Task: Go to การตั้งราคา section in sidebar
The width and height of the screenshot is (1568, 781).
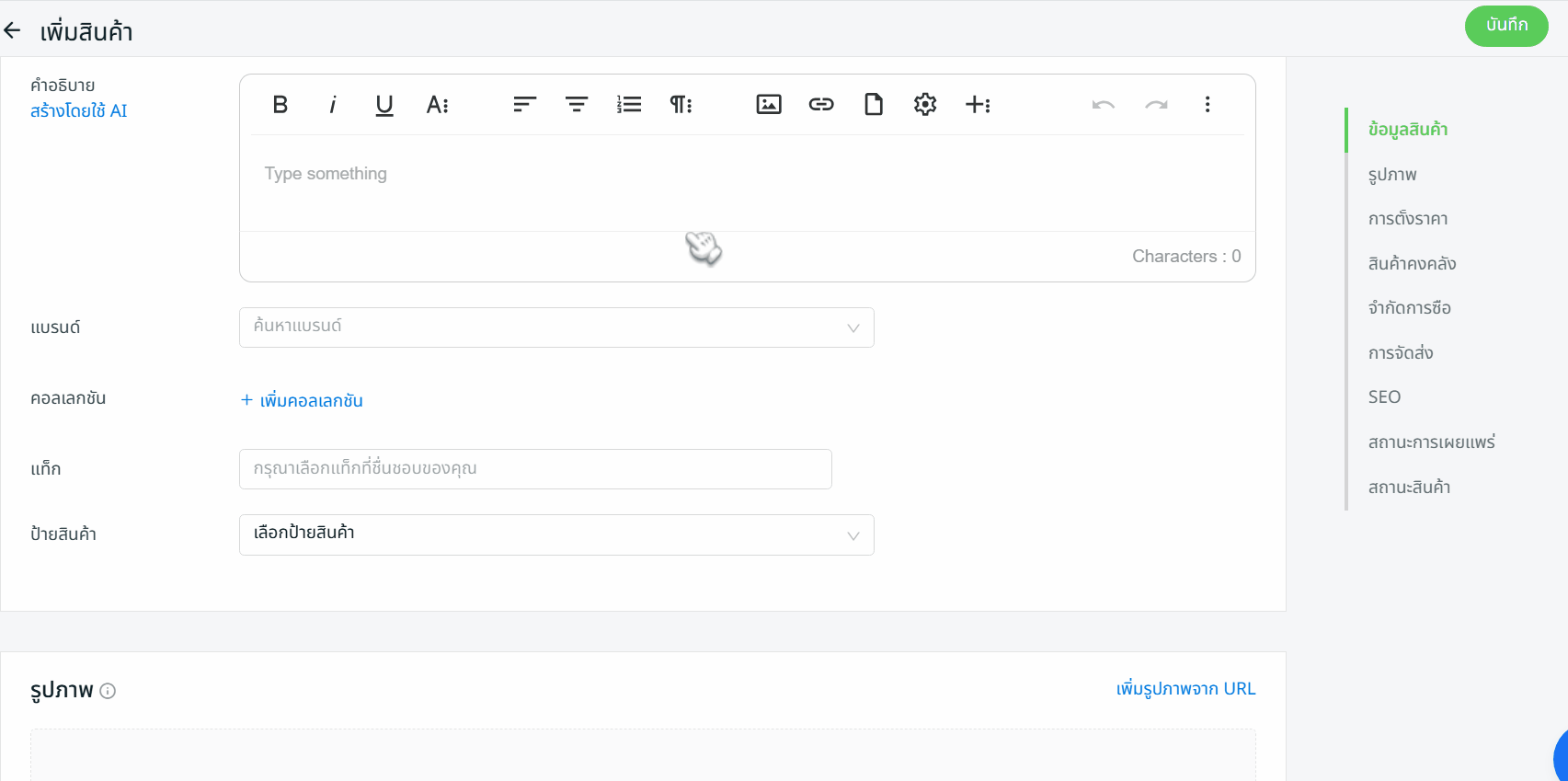Action: click(x=1407, y=219)
